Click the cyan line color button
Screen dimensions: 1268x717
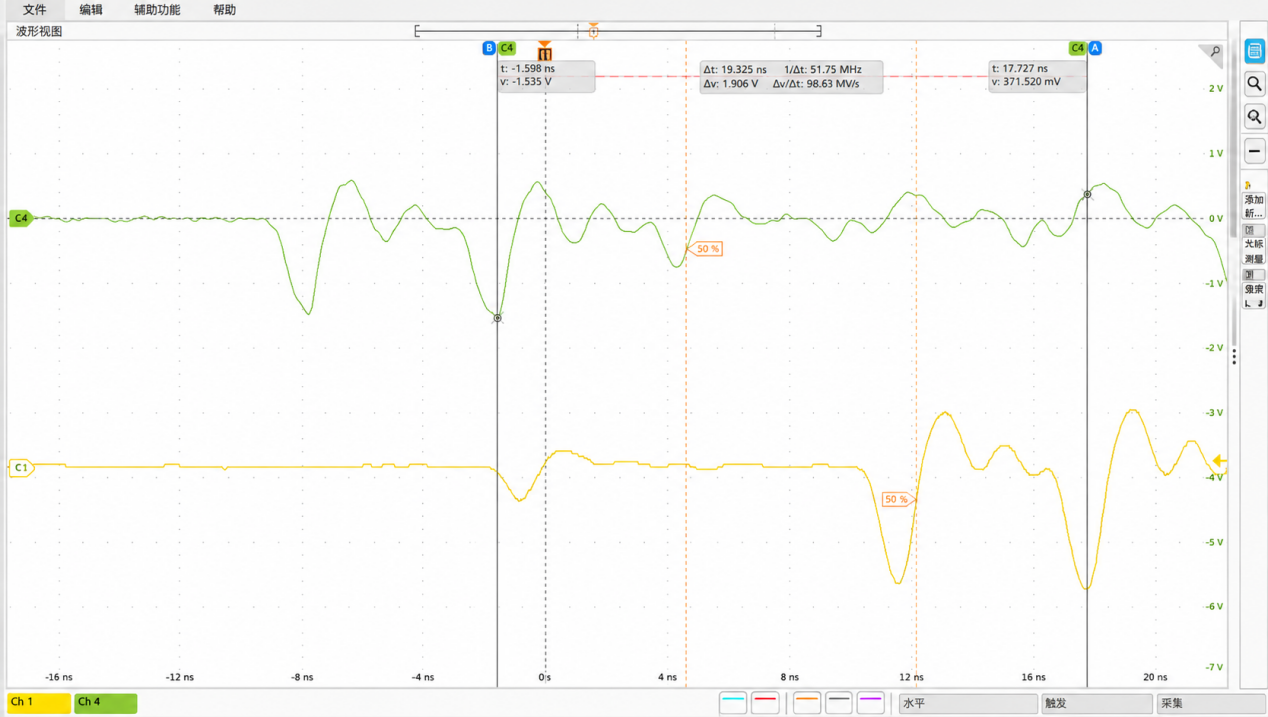[733, 703]
